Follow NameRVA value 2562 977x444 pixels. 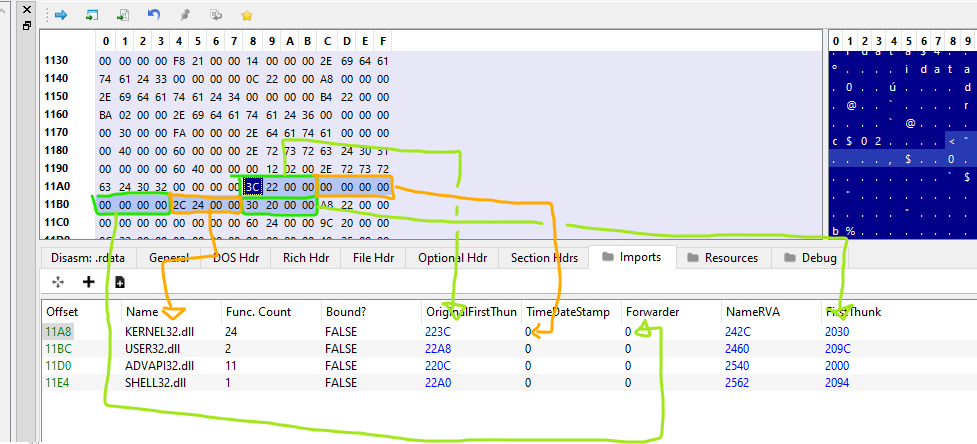coord(737,382)
